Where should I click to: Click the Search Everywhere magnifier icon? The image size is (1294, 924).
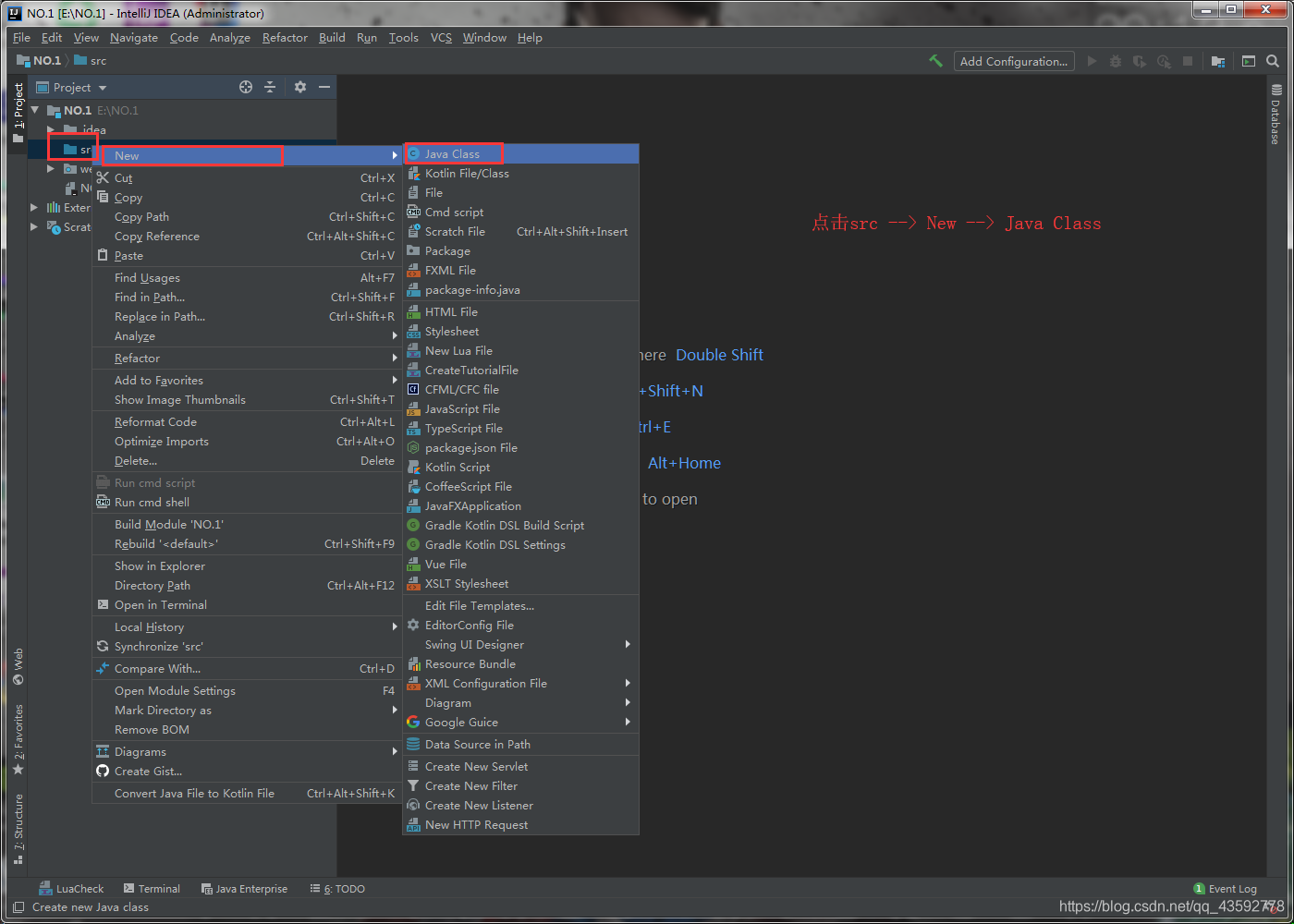1273,61
